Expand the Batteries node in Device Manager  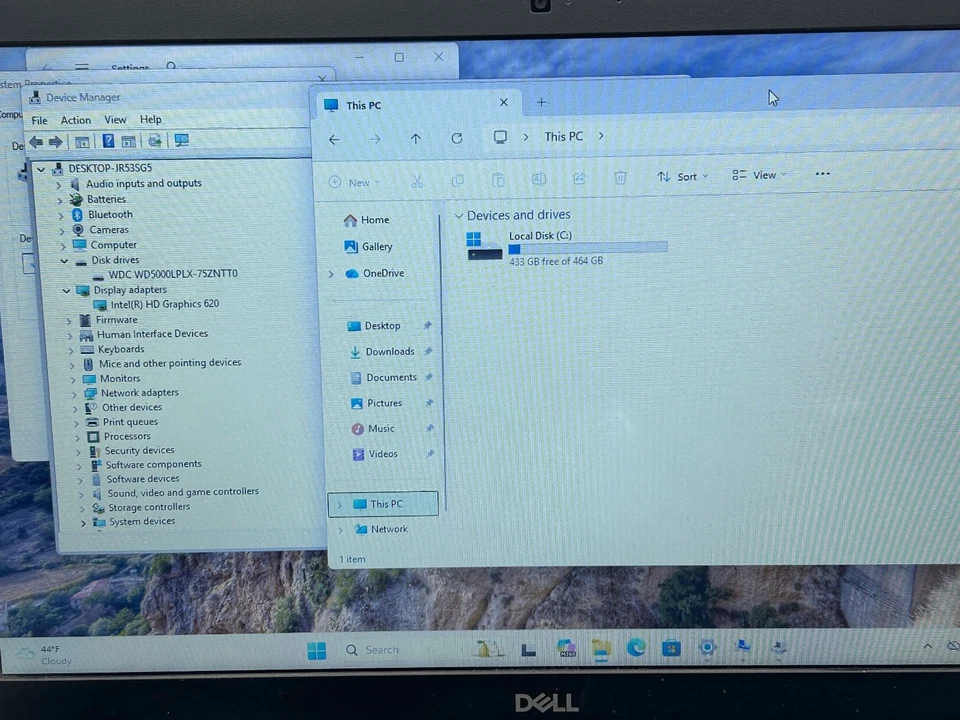coord(60,200)
